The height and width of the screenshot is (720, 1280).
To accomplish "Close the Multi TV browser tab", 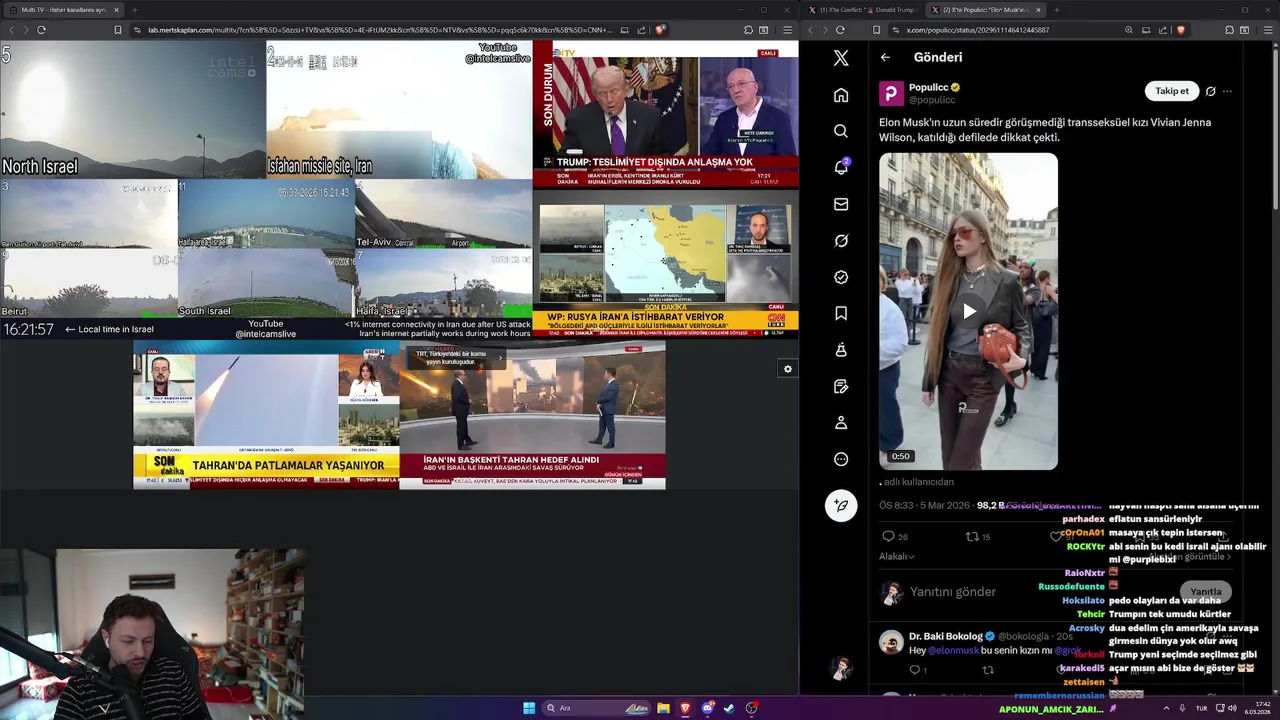I will click(117, 10).
